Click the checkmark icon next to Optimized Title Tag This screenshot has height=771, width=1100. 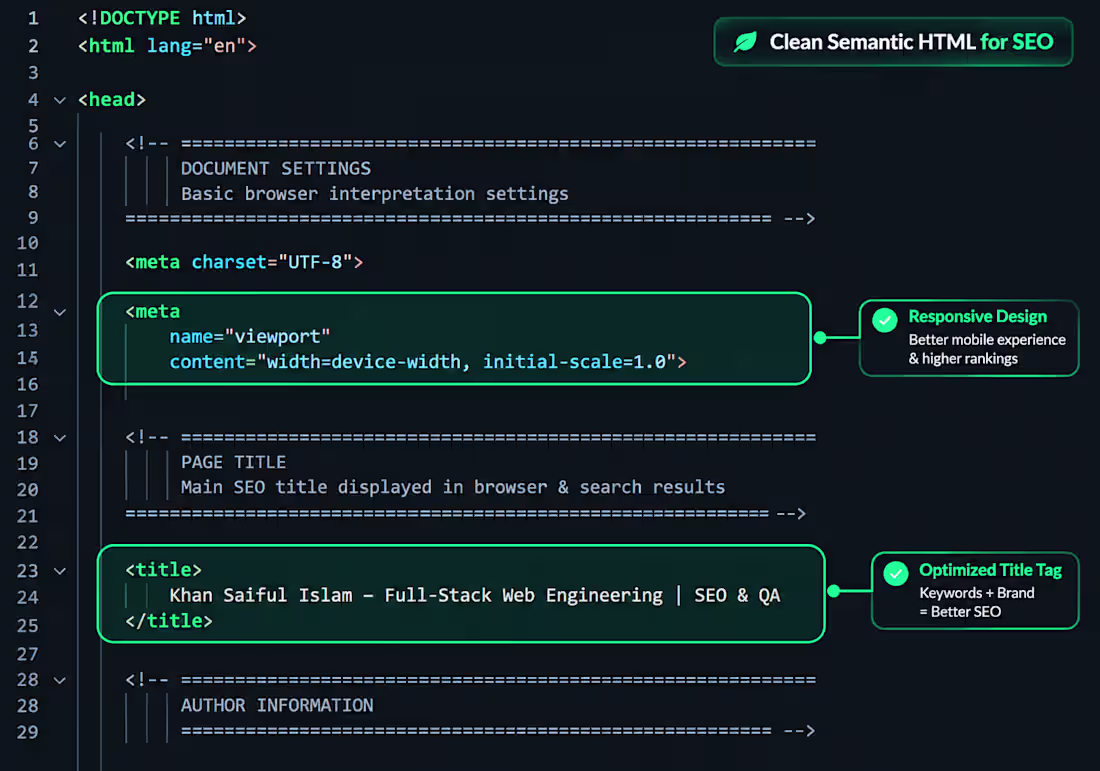pos(896,574)
